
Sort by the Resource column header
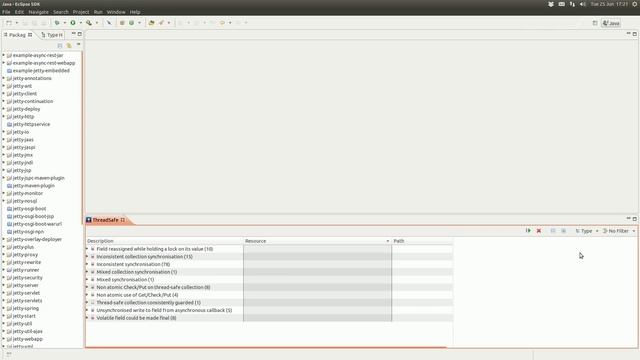(317, 241)
